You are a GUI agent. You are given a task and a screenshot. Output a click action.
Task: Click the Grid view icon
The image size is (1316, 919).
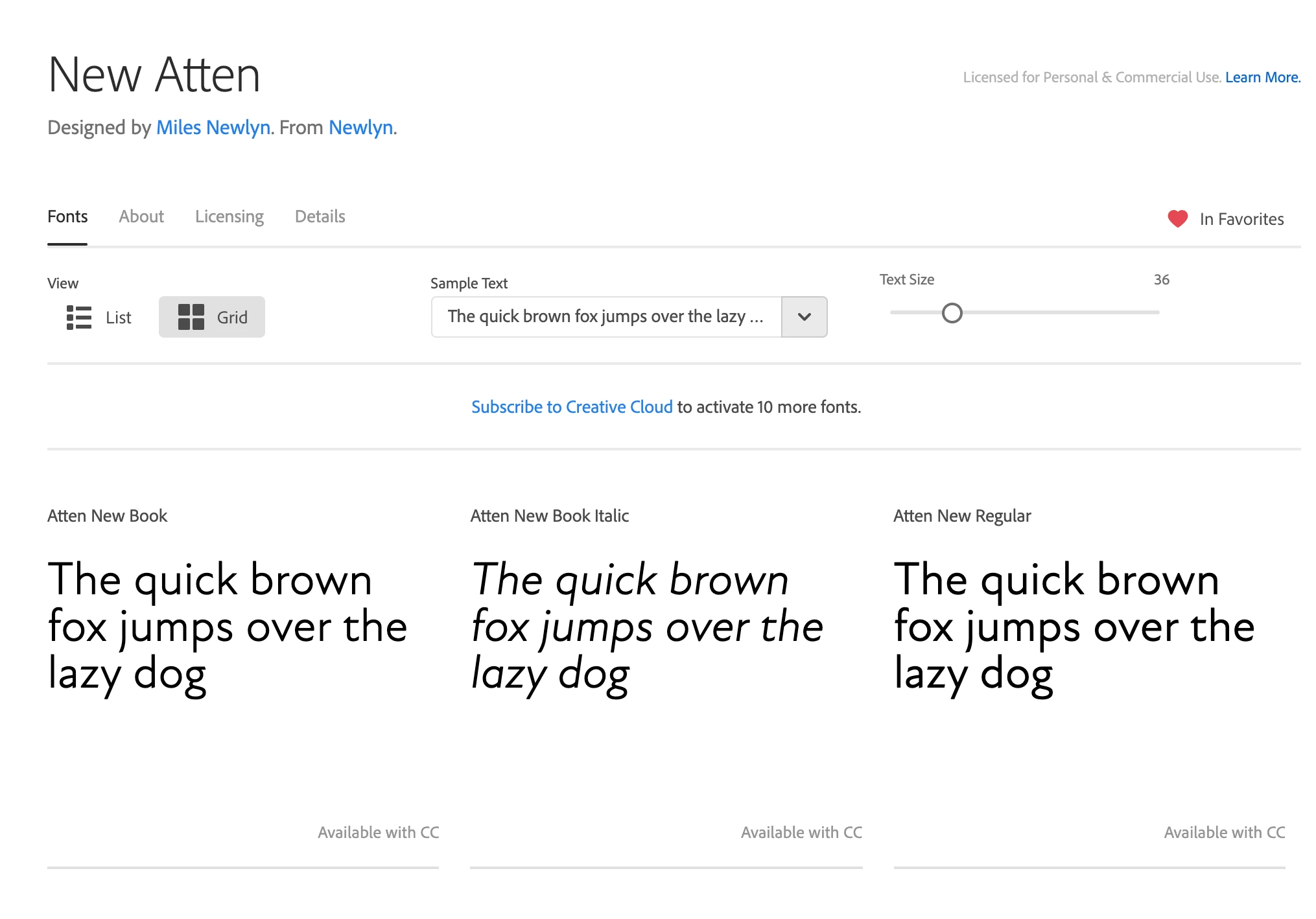[191, 318]
